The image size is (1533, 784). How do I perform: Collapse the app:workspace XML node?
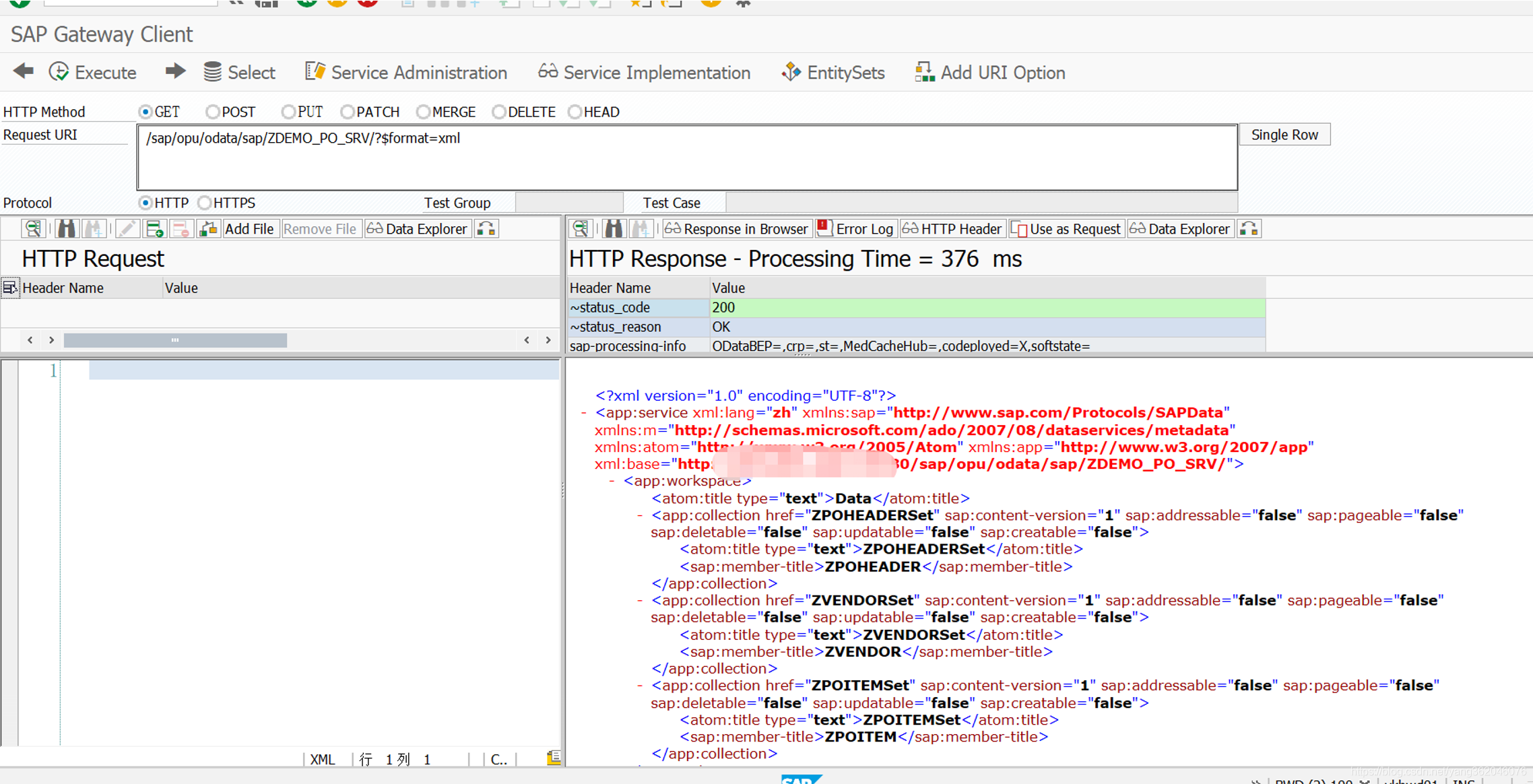point(612,481)
